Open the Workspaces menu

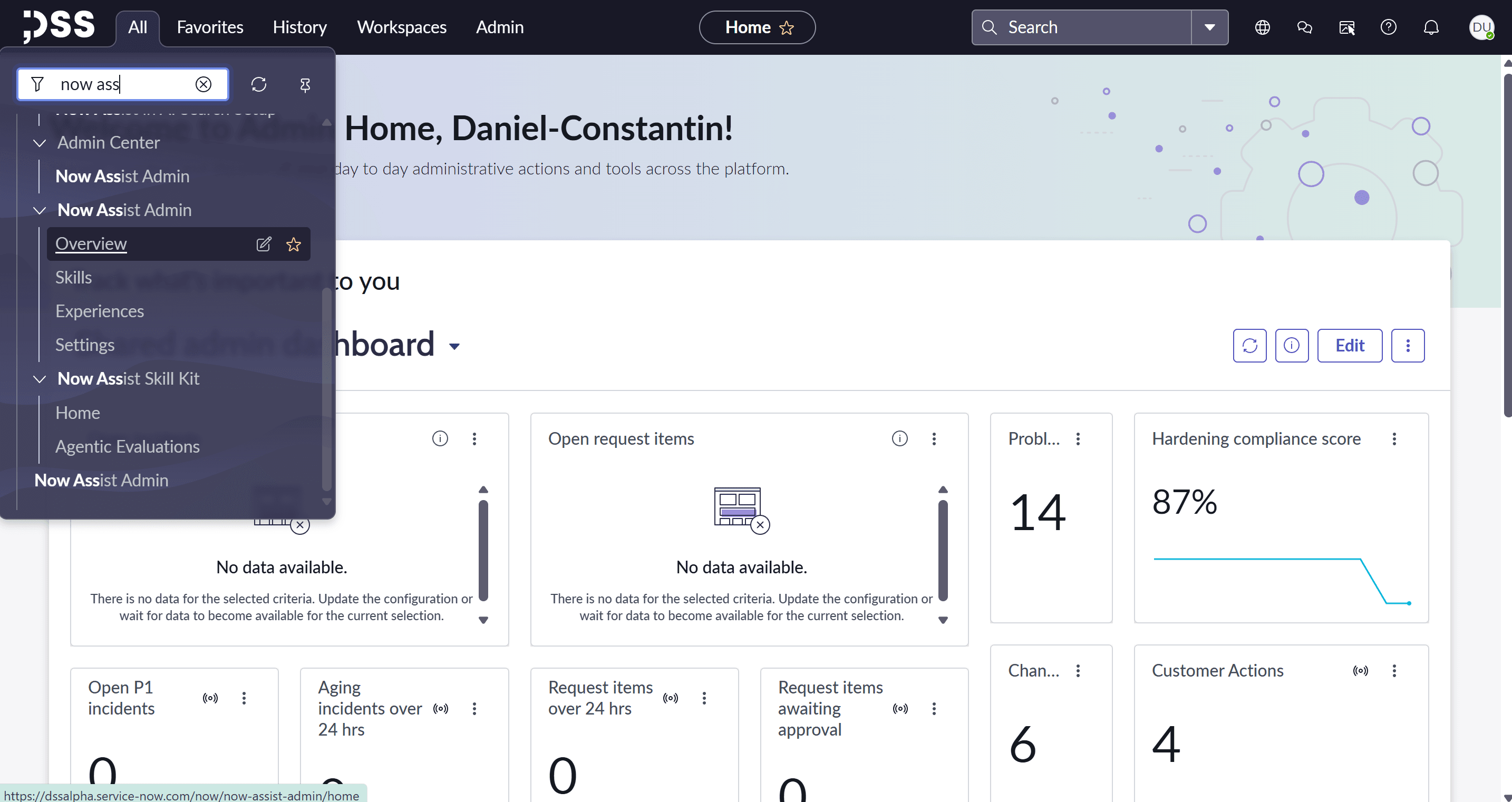(402, 27)
